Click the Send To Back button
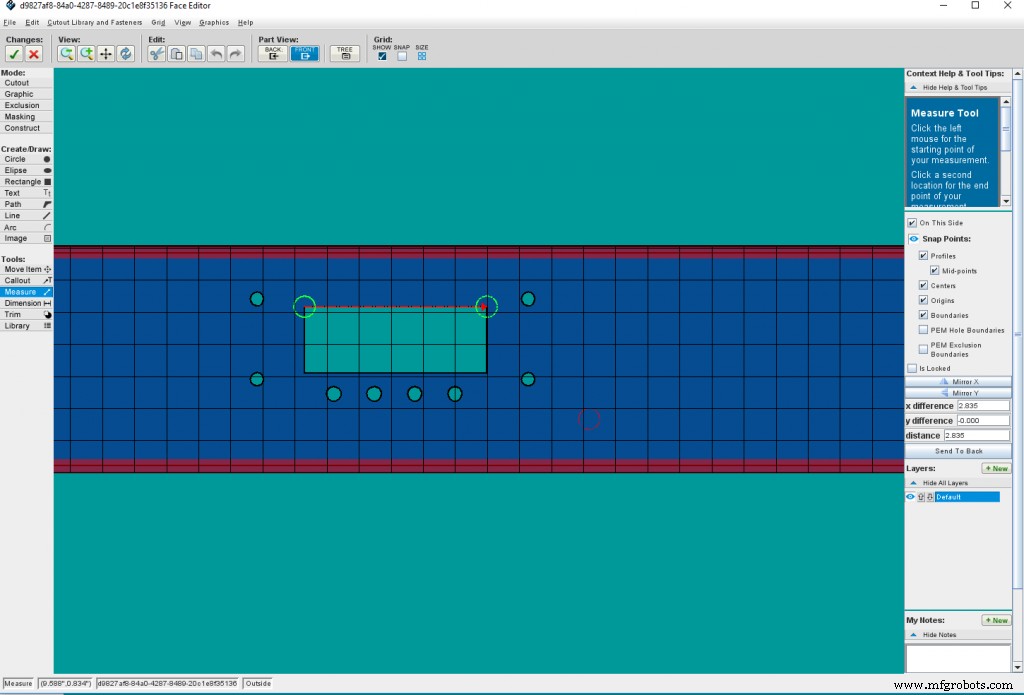1024x695 pixels. 958,451
